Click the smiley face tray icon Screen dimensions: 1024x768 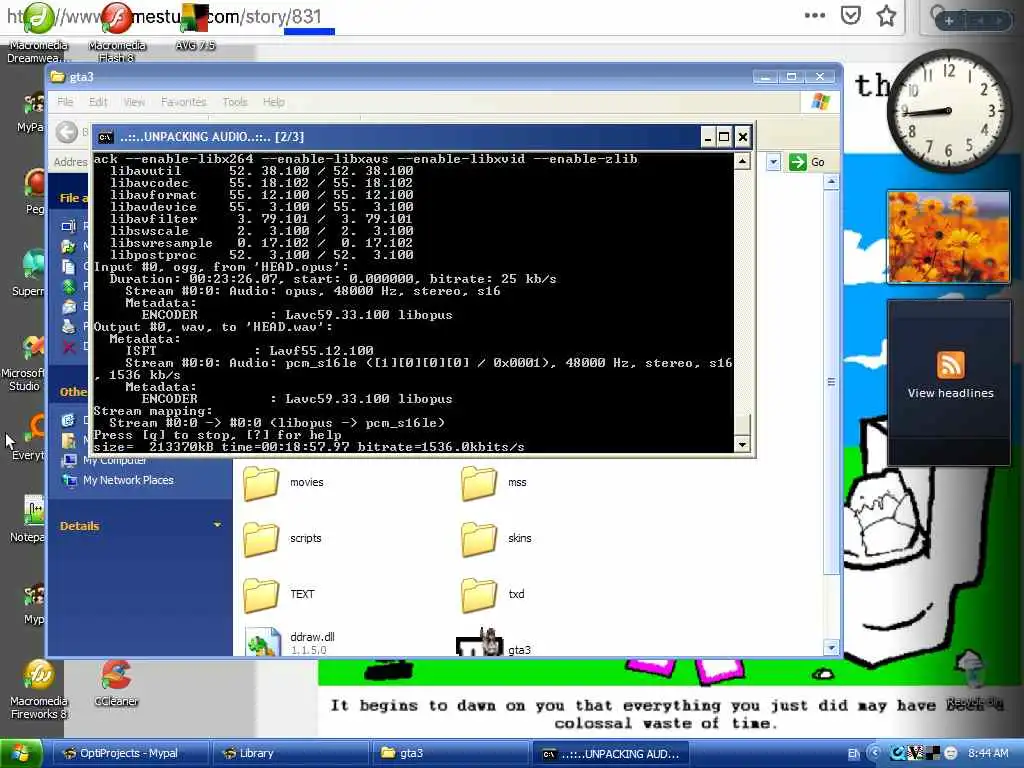point(951,753)
